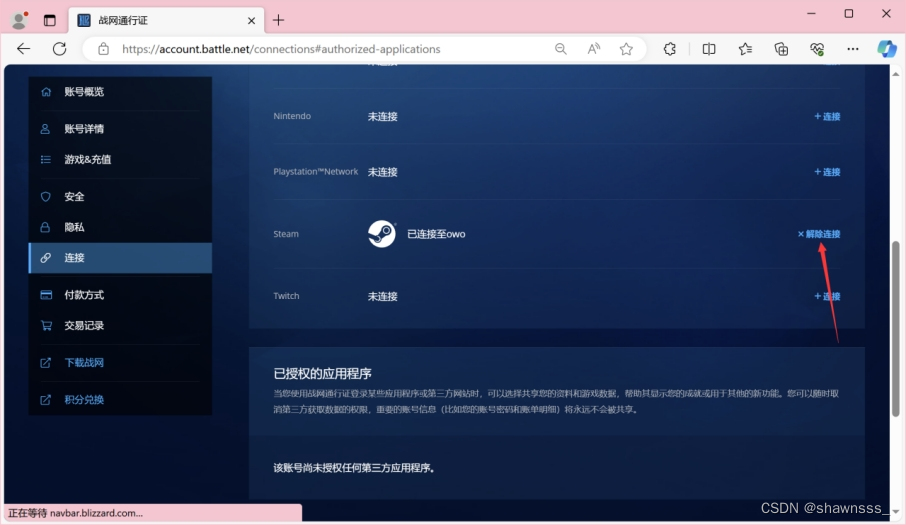Open the collections icon
The image size is (906, 525).
coord(781,49)
